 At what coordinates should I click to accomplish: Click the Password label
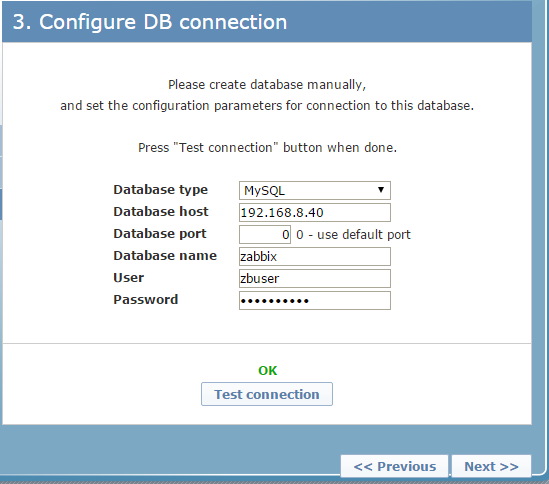pyautogui.click(x=146, y=299)
